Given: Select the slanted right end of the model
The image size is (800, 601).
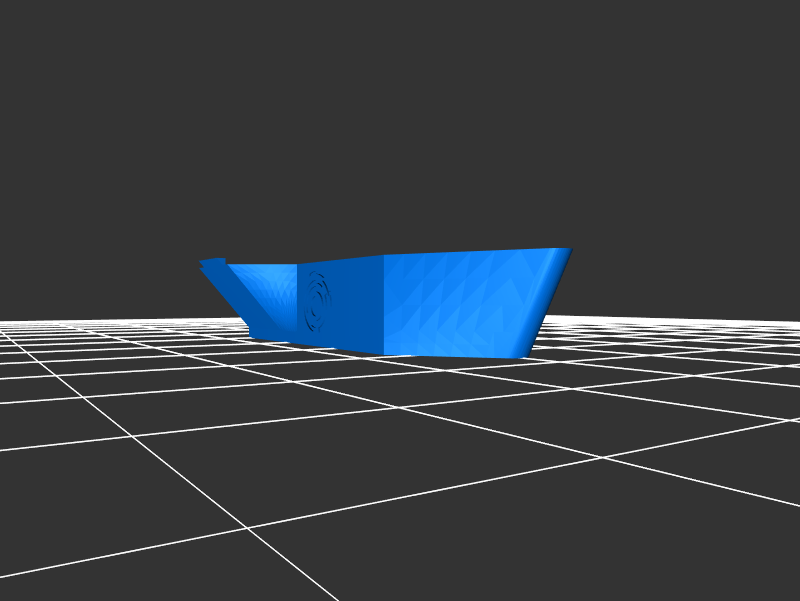Looking at the screenshot, I should click(551, 290).
